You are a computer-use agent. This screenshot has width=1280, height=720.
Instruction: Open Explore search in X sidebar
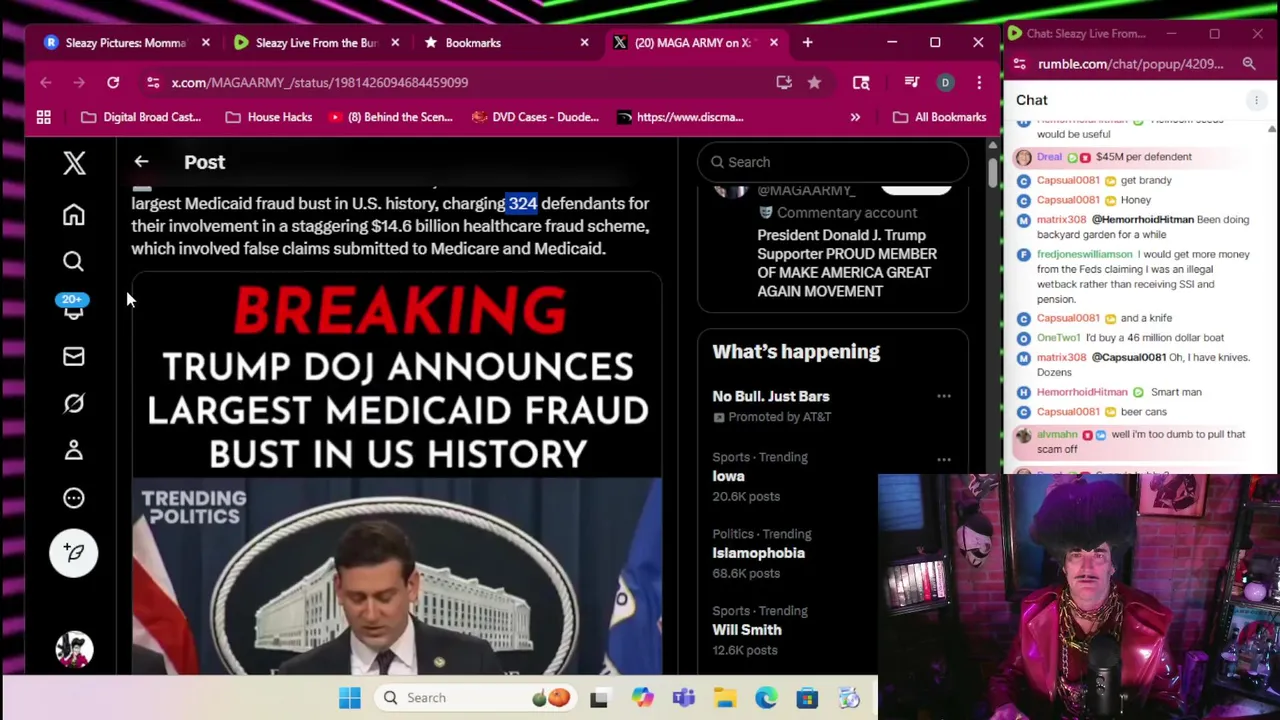coord(73,262)
